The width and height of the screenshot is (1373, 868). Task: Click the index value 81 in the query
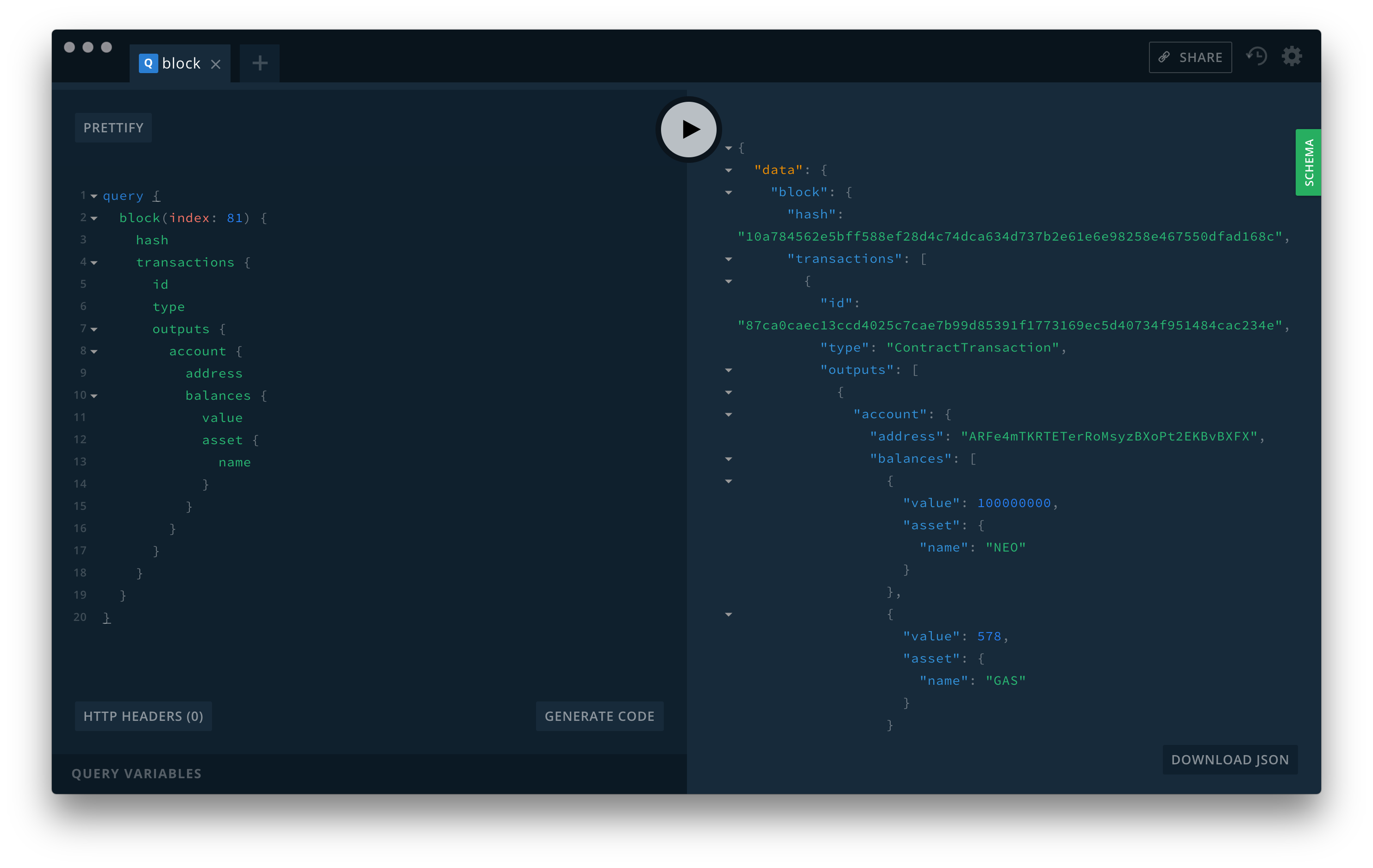234,218
